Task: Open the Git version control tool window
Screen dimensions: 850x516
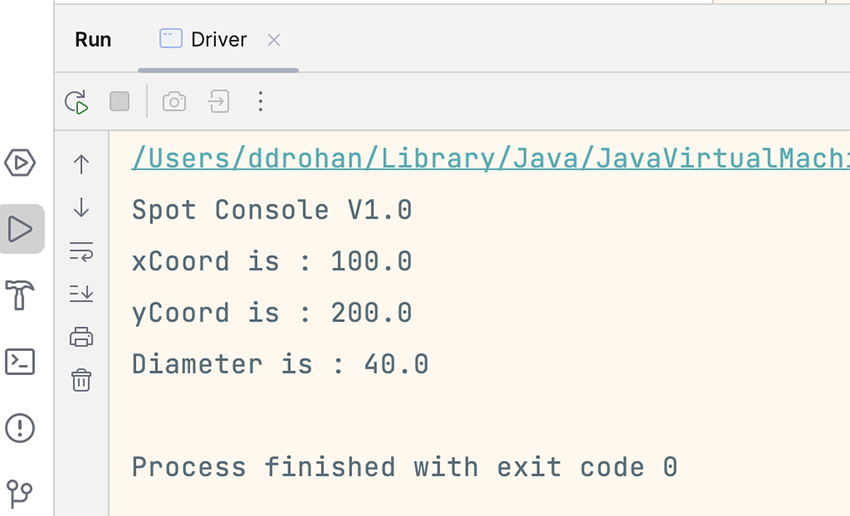Action: click(x=20, y=492)
